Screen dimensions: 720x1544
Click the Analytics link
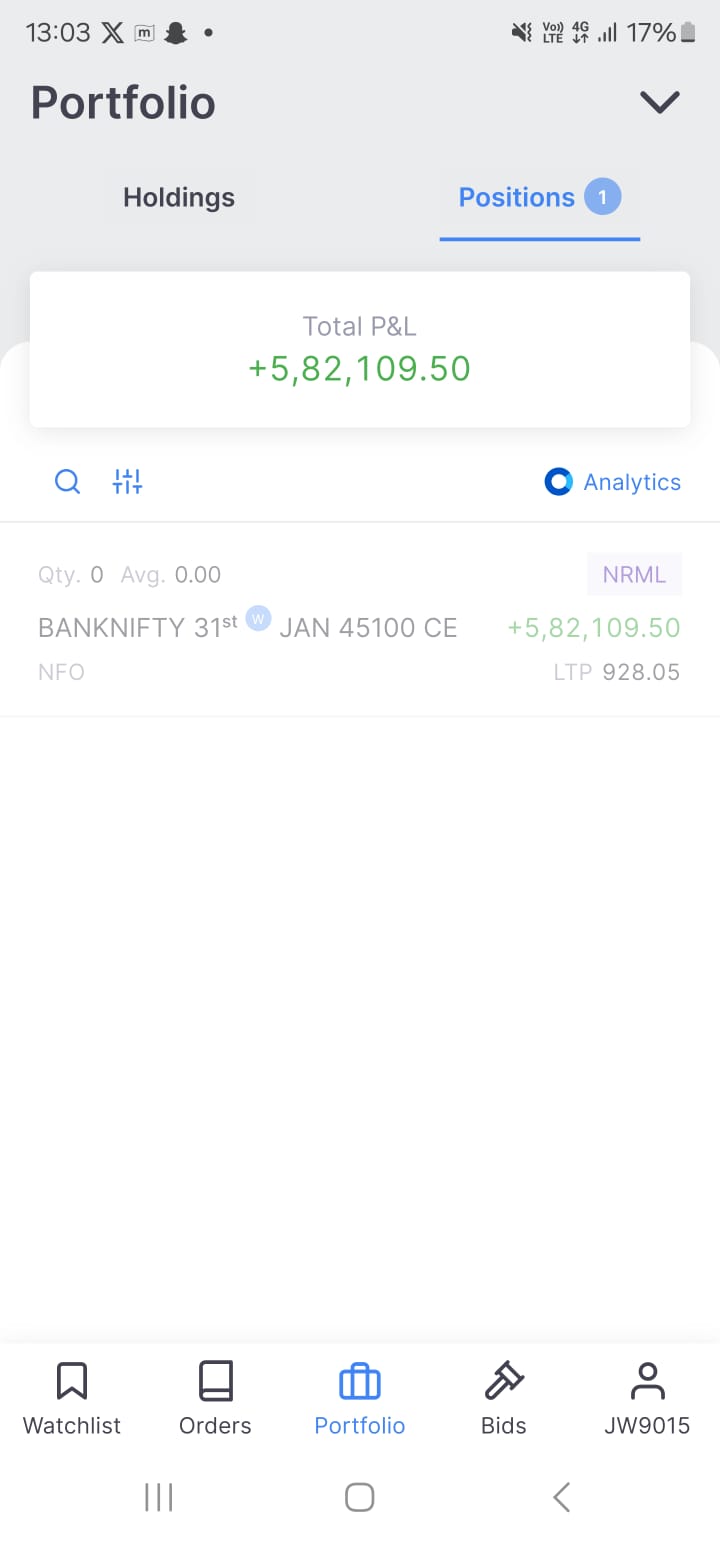pos(632,482)
